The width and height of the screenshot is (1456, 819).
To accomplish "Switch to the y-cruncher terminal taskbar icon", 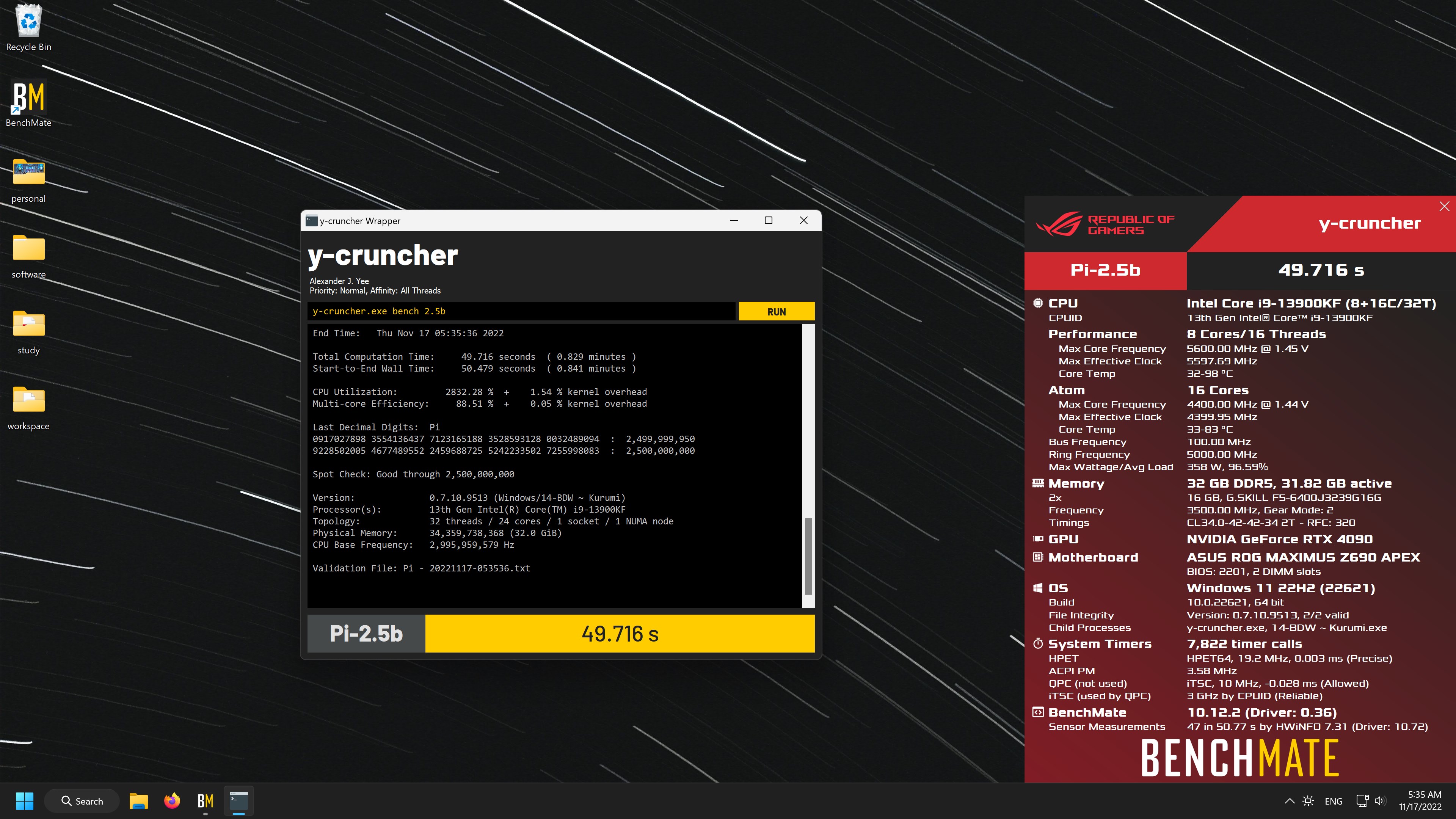I will tap(238, 801).
